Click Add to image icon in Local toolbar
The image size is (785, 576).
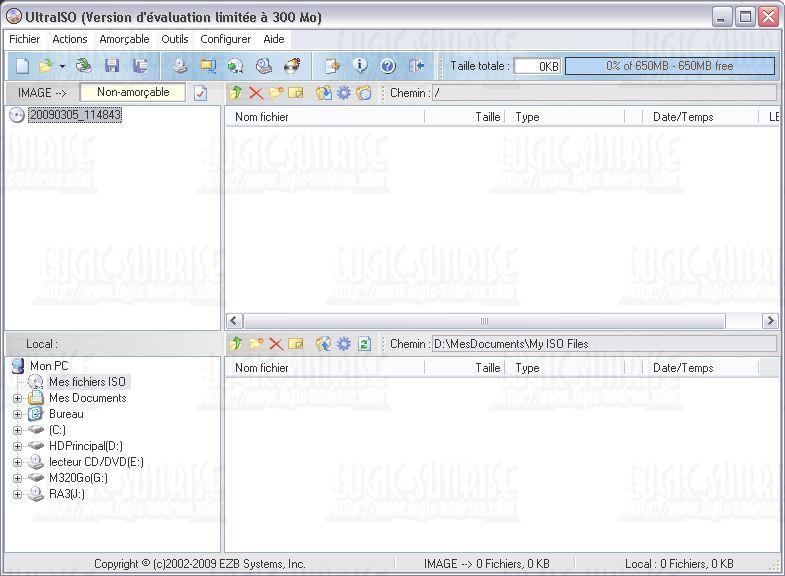pyautogui.click(x=324, y=344)
